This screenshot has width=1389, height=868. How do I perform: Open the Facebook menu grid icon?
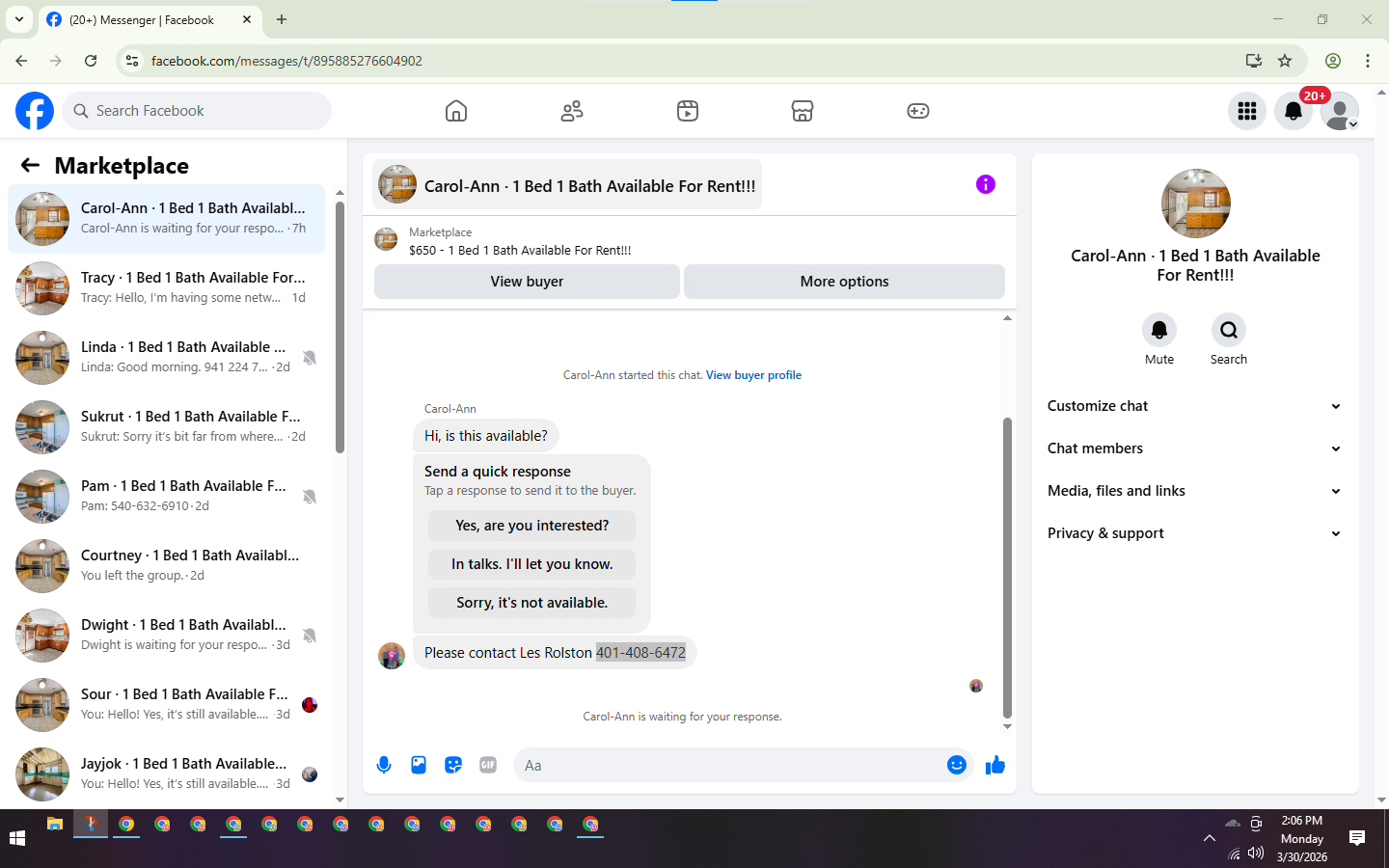[1247, 111]
